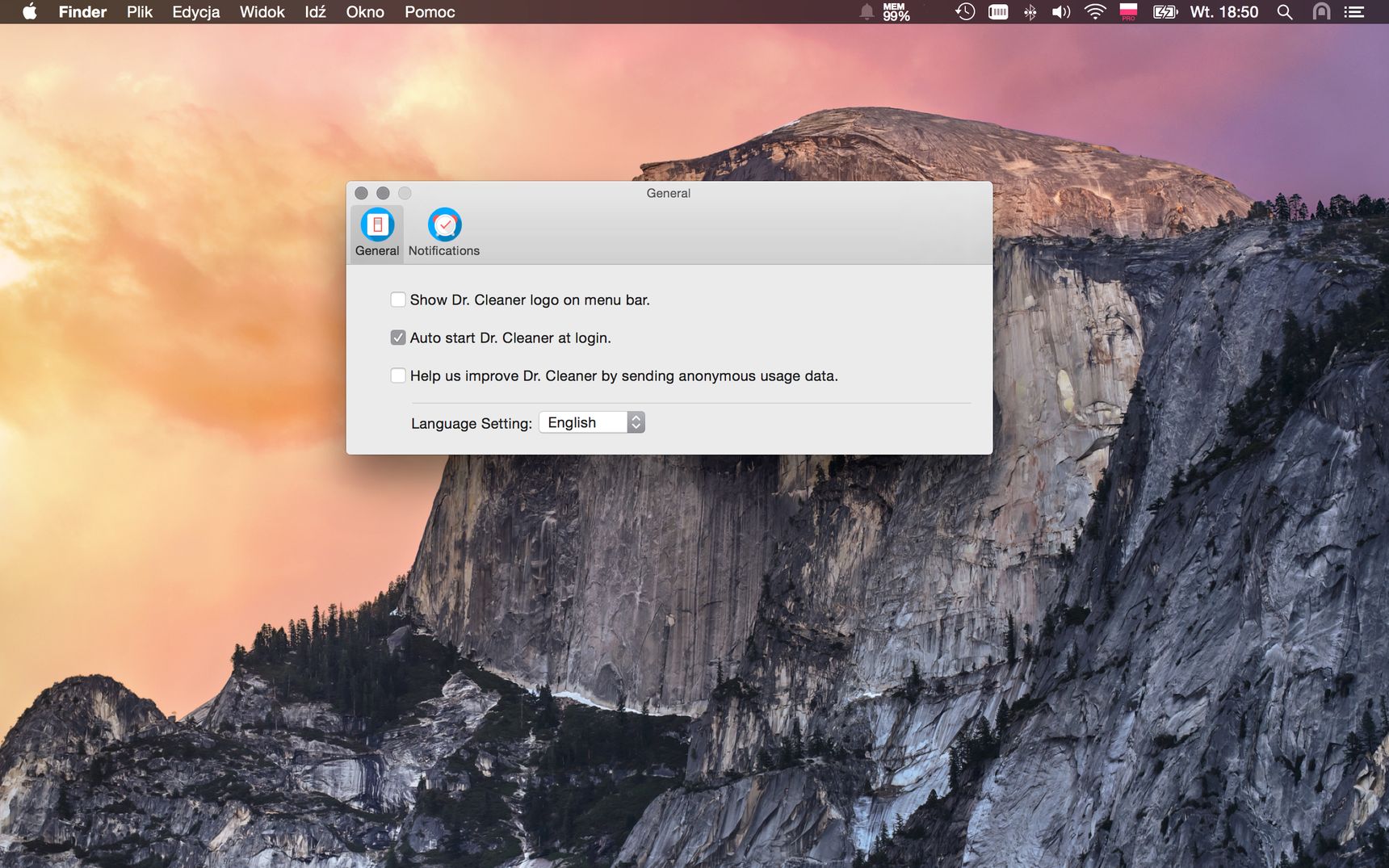Image resolution: width=1389 pixels, height=868 pixels.
Task: Open the General preferences tab
Action: 377,233
